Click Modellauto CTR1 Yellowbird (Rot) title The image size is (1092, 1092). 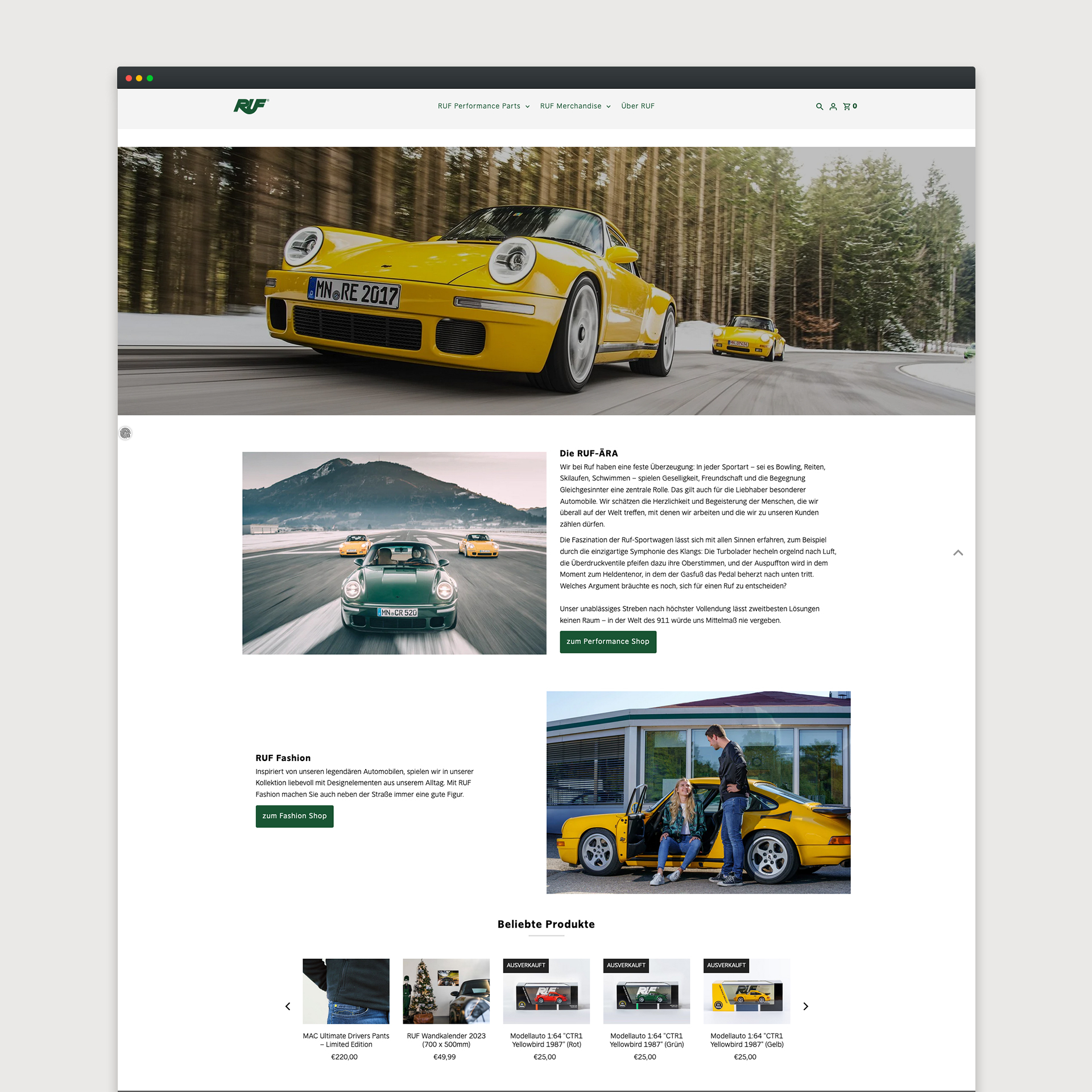(546, 1040)
